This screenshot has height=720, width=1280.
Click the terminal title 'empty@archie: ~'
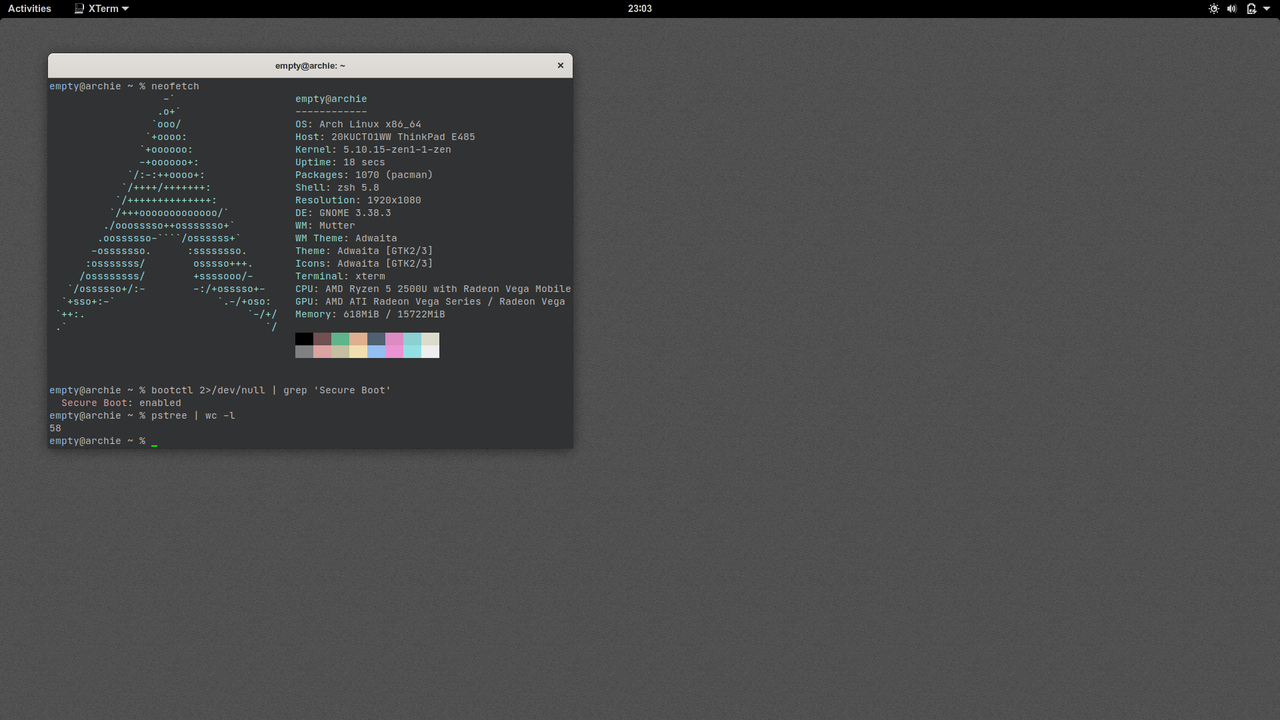[x=310, y=66]
